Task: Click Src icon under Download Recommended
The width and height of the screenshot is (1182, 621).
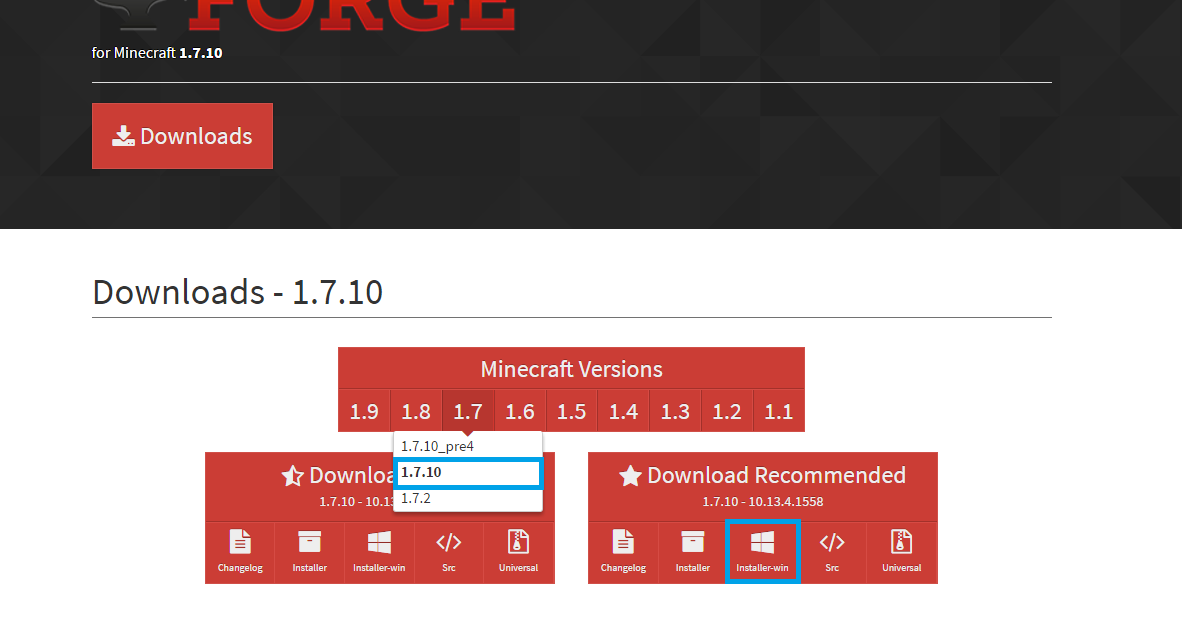Action: (832, 552)
